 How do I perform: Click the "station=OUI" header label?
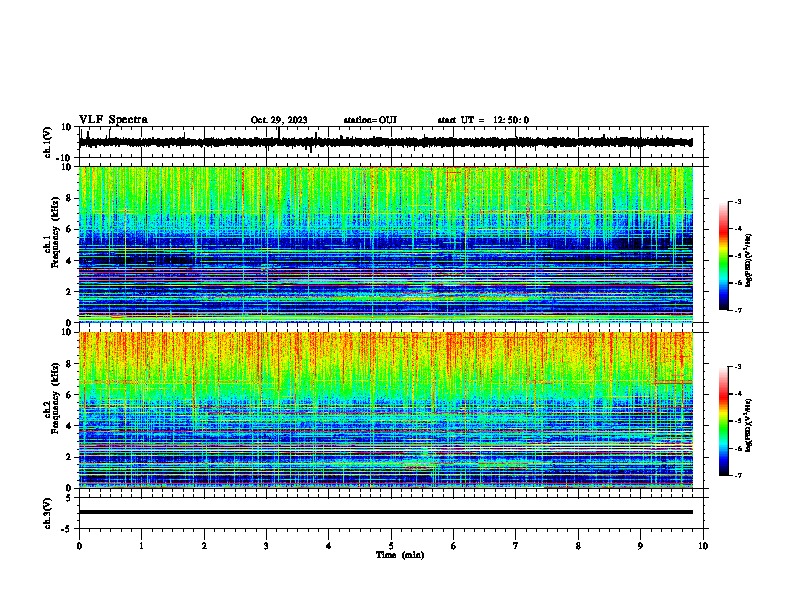pos(370,120)
